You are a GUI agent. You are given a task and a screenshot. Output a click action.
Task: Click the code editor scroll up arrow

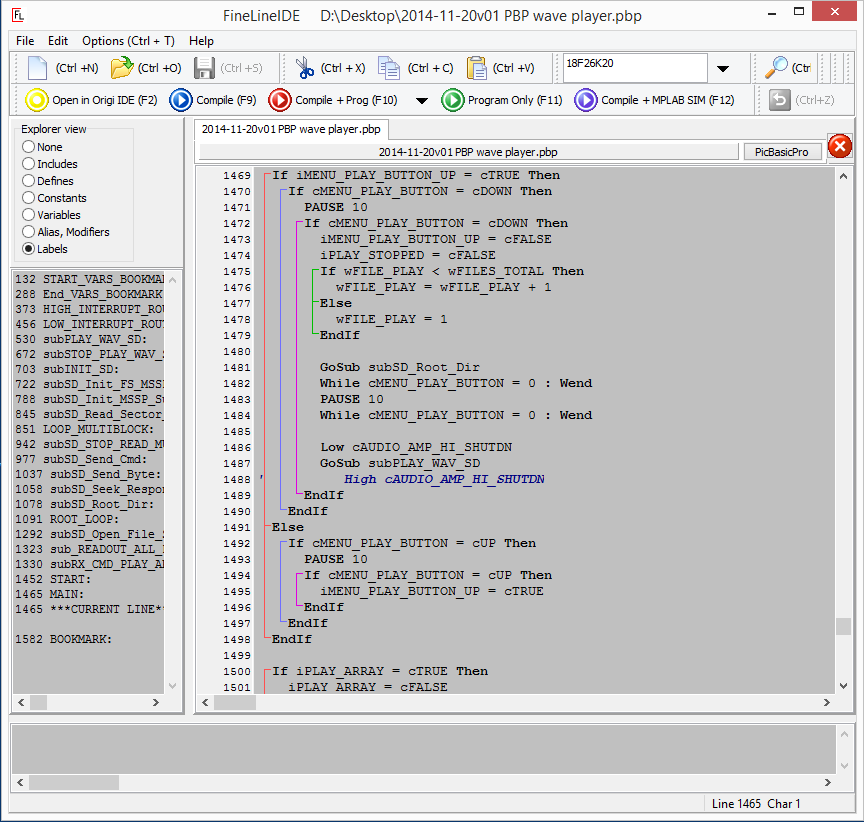843,176
